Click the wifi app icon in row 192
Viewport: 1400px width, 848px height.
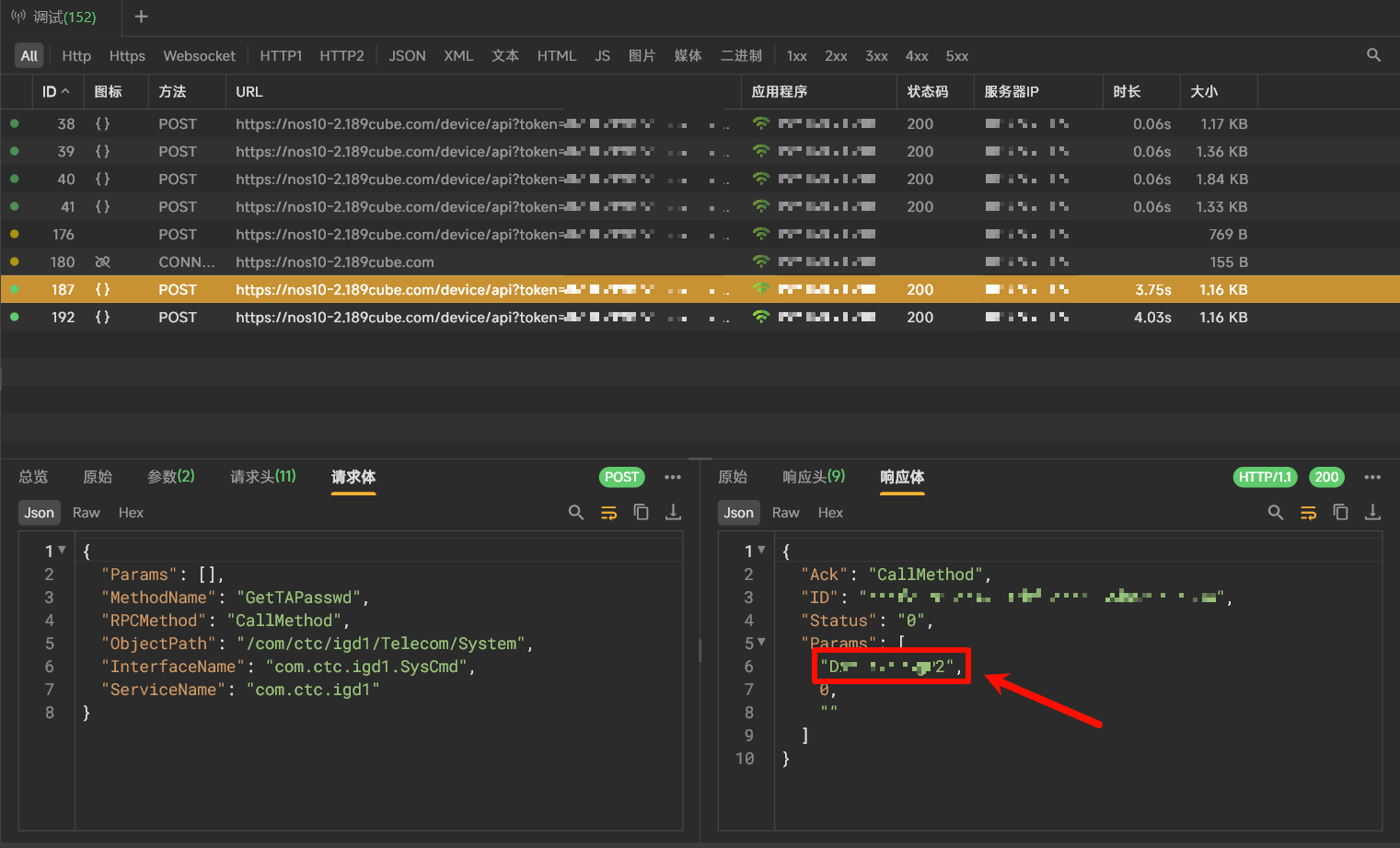tap(761, 317)
